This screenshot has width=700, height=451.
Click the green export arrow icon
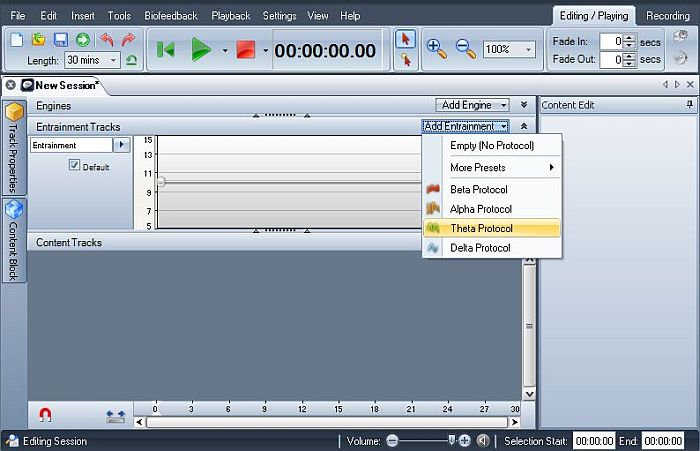(83, 40)
